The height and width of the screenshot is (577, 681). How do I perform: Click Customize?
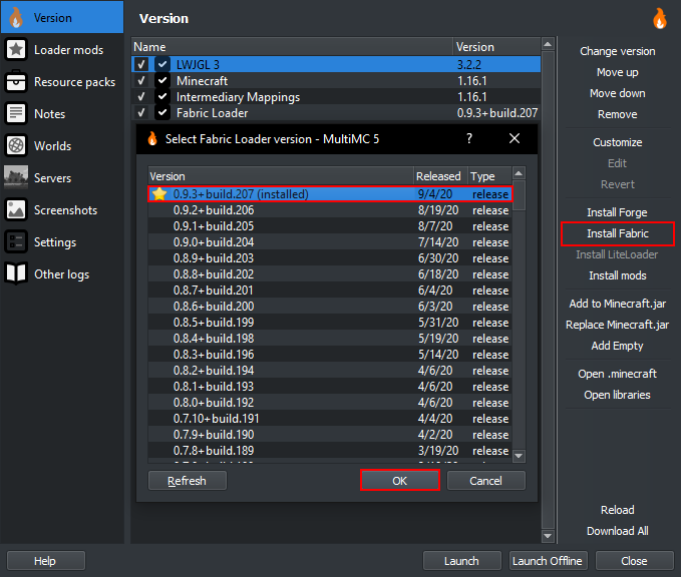click(x=618, y=142)
